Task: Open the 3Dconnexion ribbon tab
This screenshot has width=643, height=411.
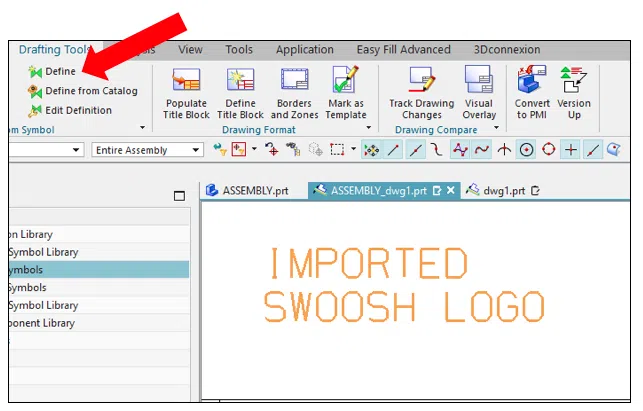Action: 507,50
